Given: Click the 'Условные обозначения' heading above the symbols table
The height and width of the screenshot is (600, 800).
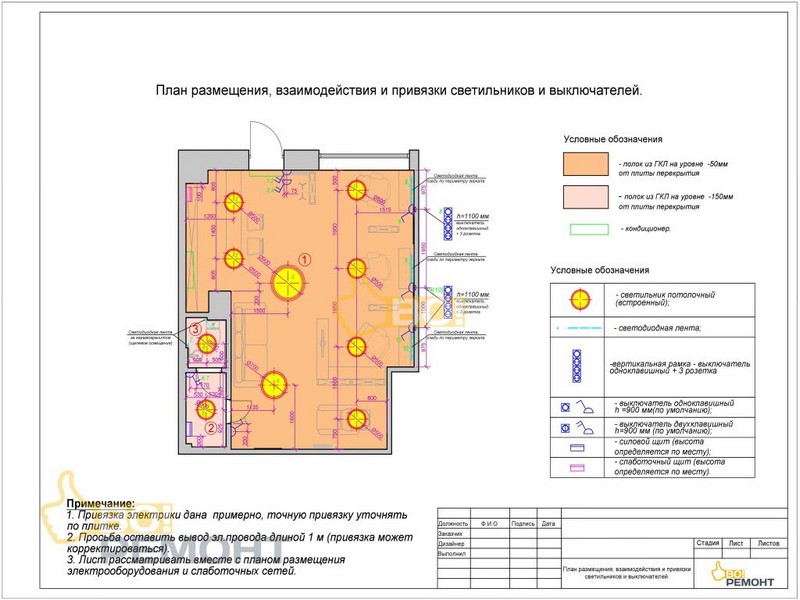Looking at the screenshot, I should [x=599, y=270].
